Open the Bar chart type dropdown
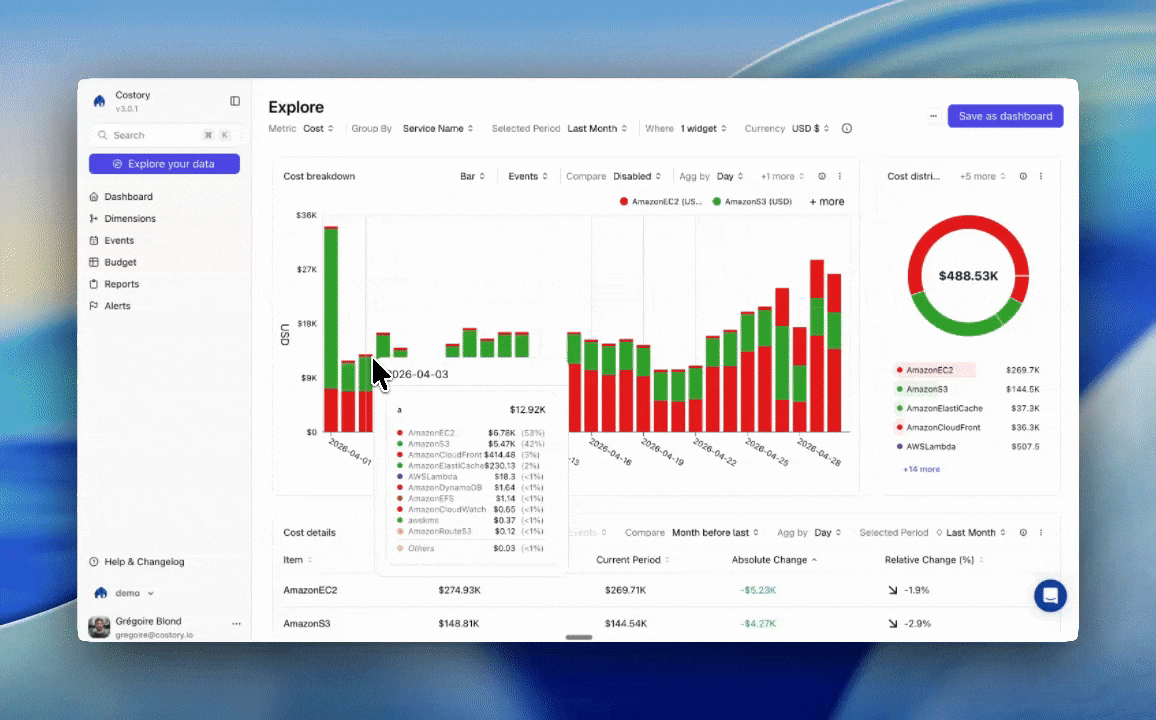Screen dimensions: 1156x720 tap(473, 176)
